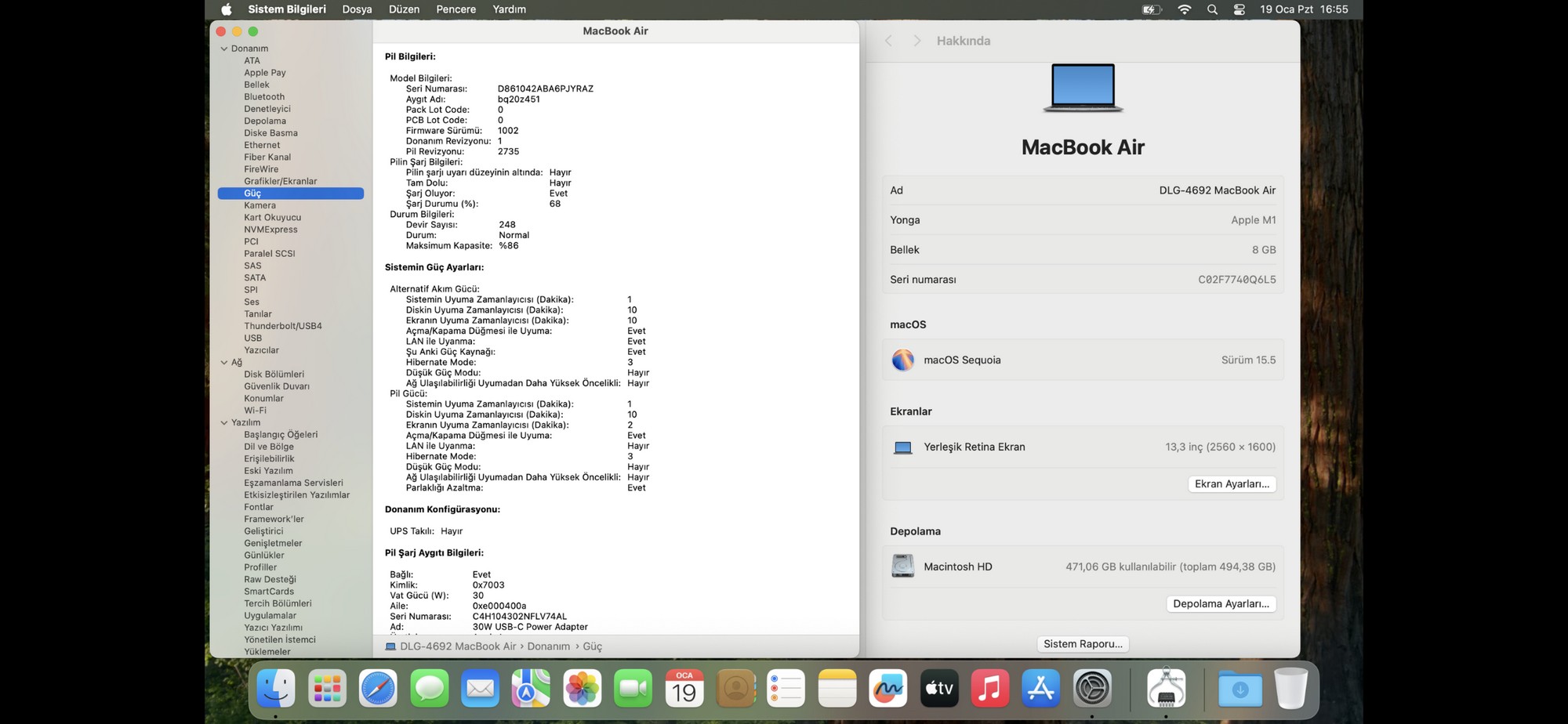Click the Ekran Ayarları button
The image size is (1568, 724).
1232,484
